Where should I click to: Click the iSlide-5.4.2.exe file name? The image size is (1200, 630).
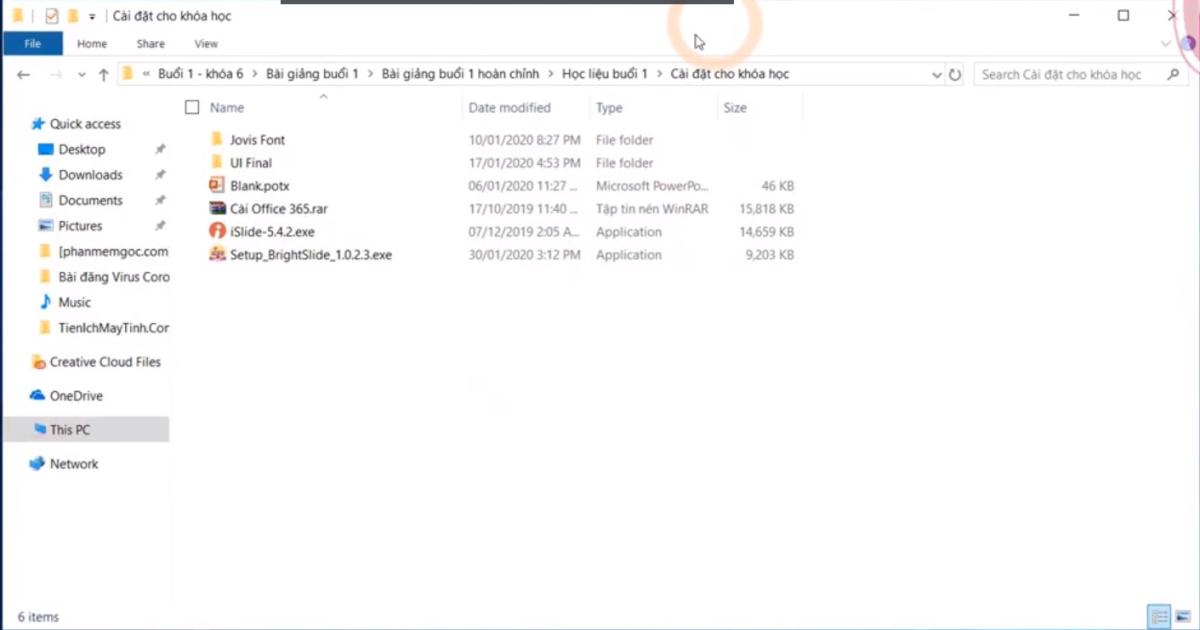tap(272, 232)
